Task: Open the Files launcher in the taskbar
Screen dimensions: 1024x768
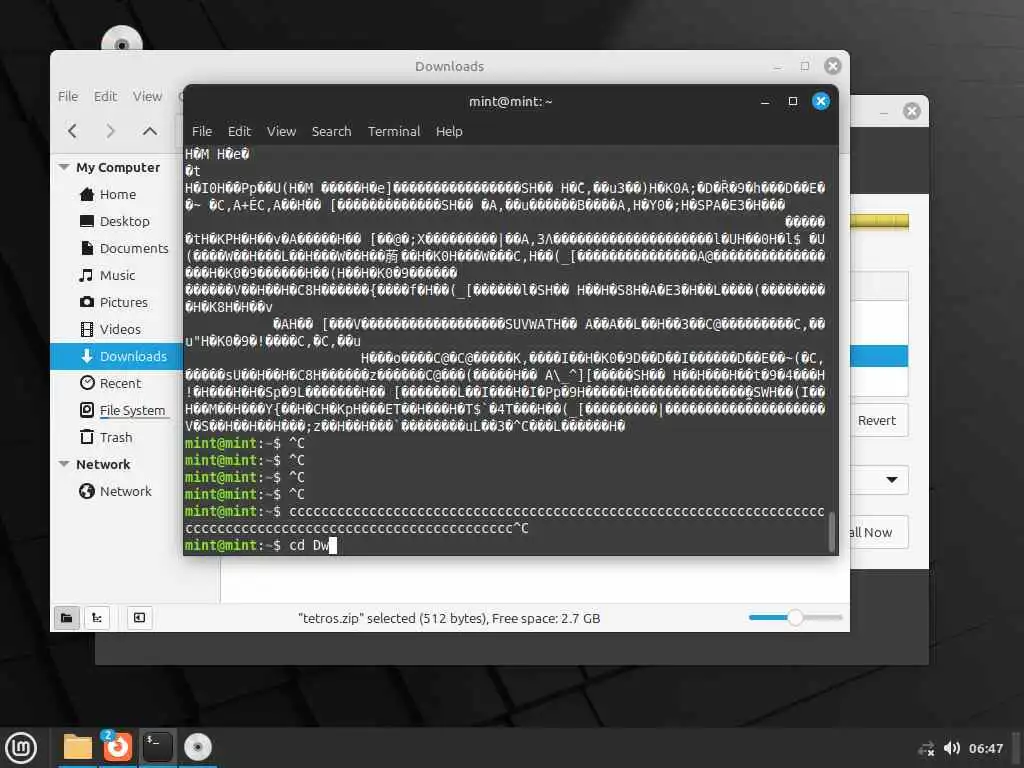Action: coord(78,747)
